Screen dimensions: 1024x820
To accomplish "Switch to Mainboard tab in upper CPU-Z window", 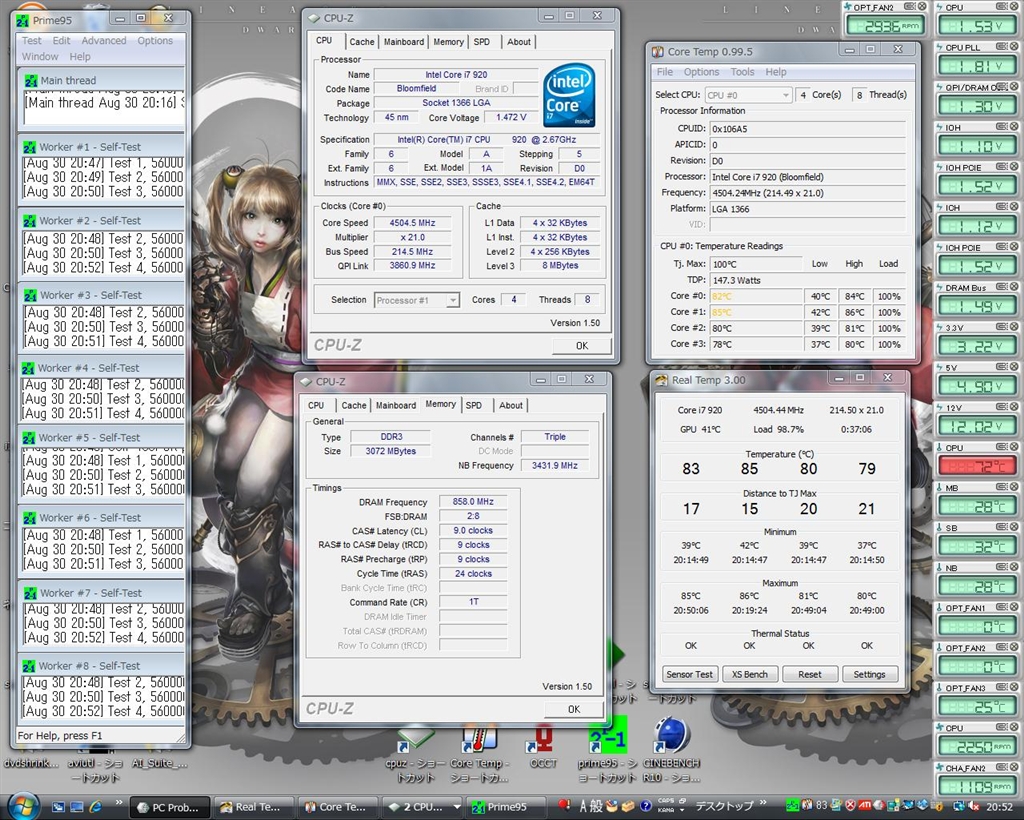I will click(x=404, y=42).
